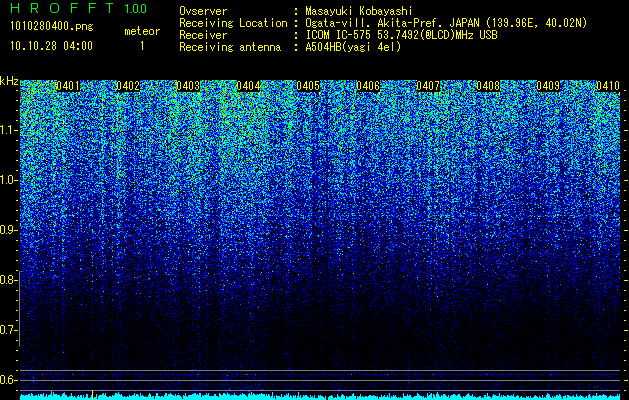Click the 0408 time marker
The width and height of the screenshot is (629, 400).
pyautogui.click(x=488, y=86)
